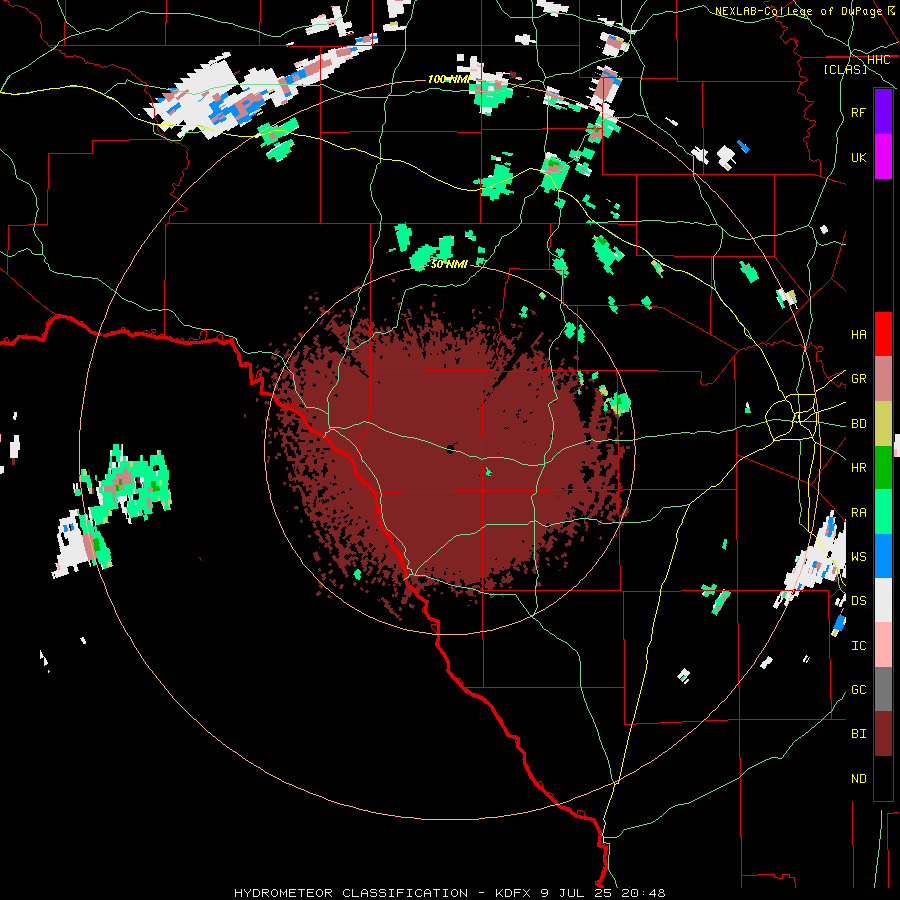The image size is (900, 900).
Task: Click the 9 JUL 25 date stamp
Action: (576, 893)
